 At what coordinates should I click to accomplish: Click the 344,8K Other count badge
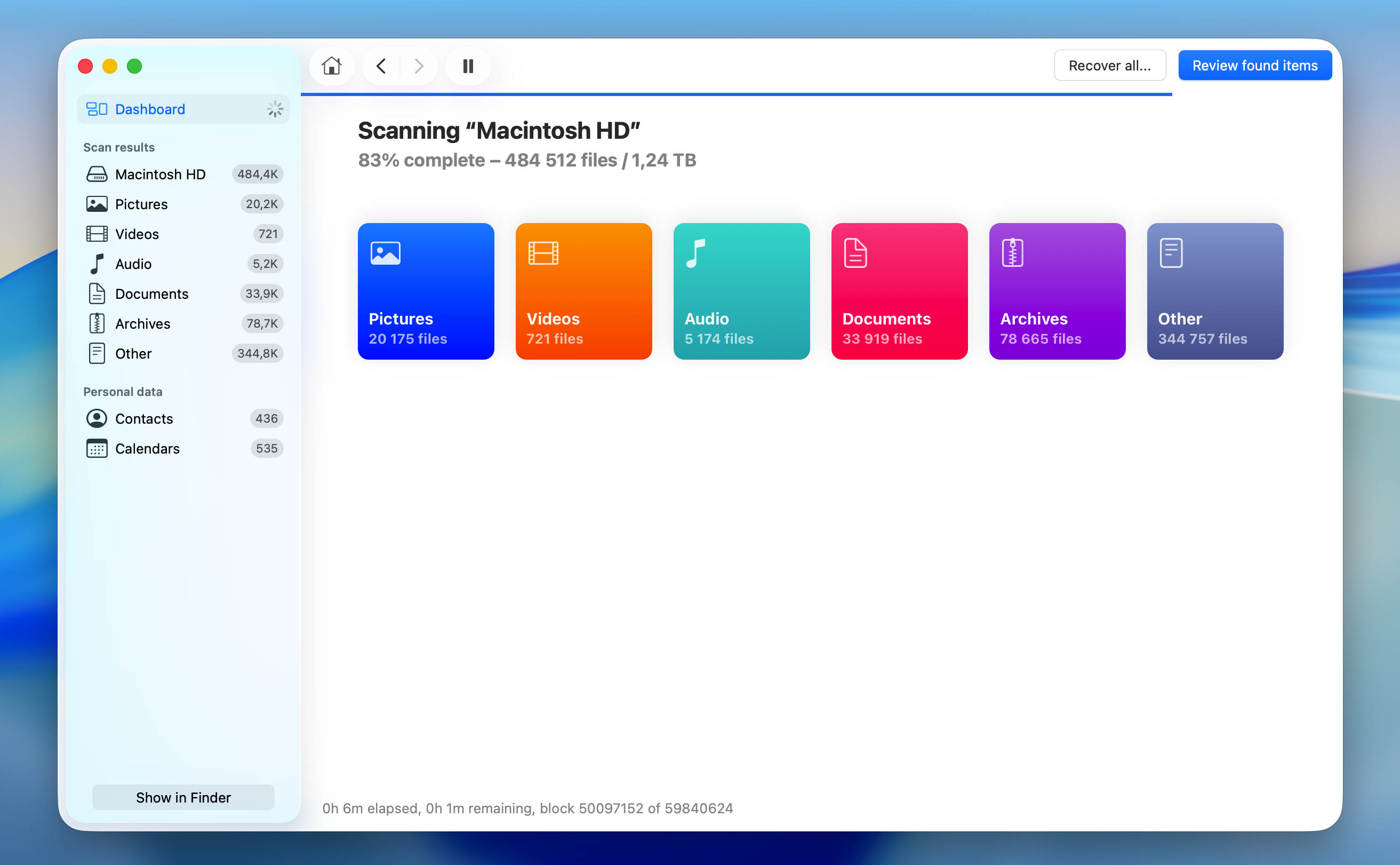tap(257, 353)
